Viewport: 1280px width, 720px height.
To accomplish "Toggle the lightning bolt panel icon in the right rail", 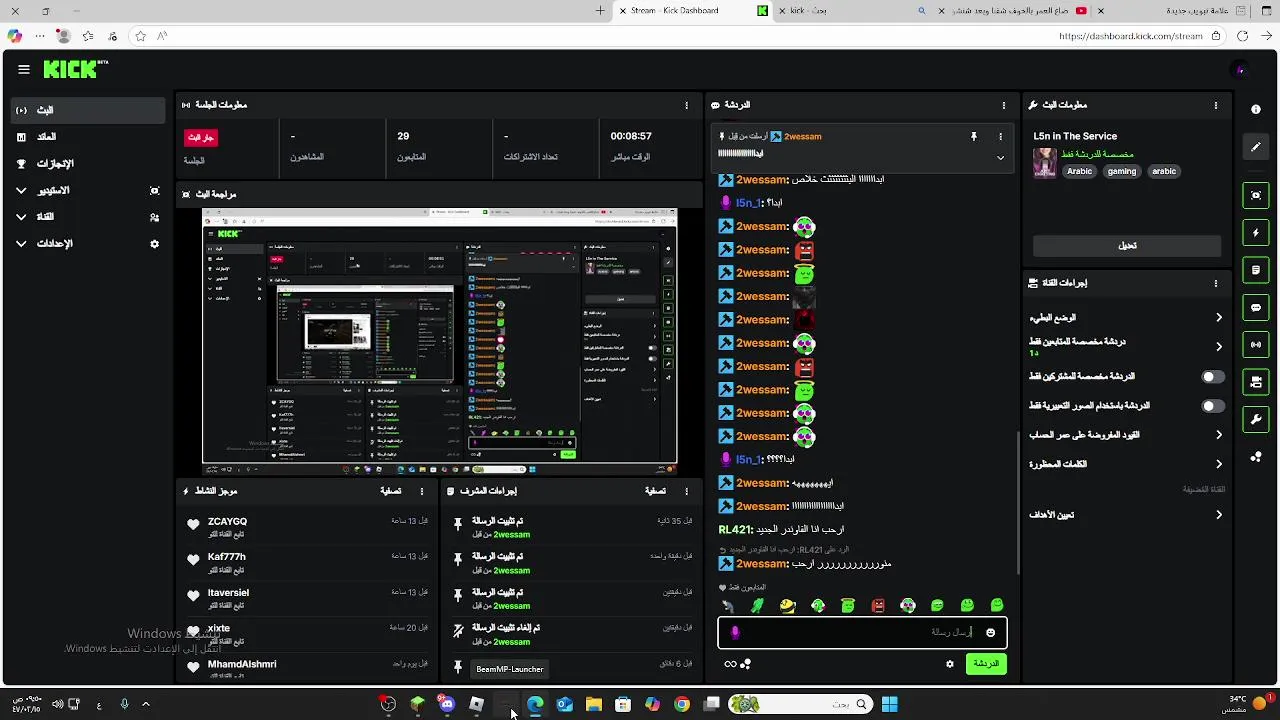I will click(1256, 233).
